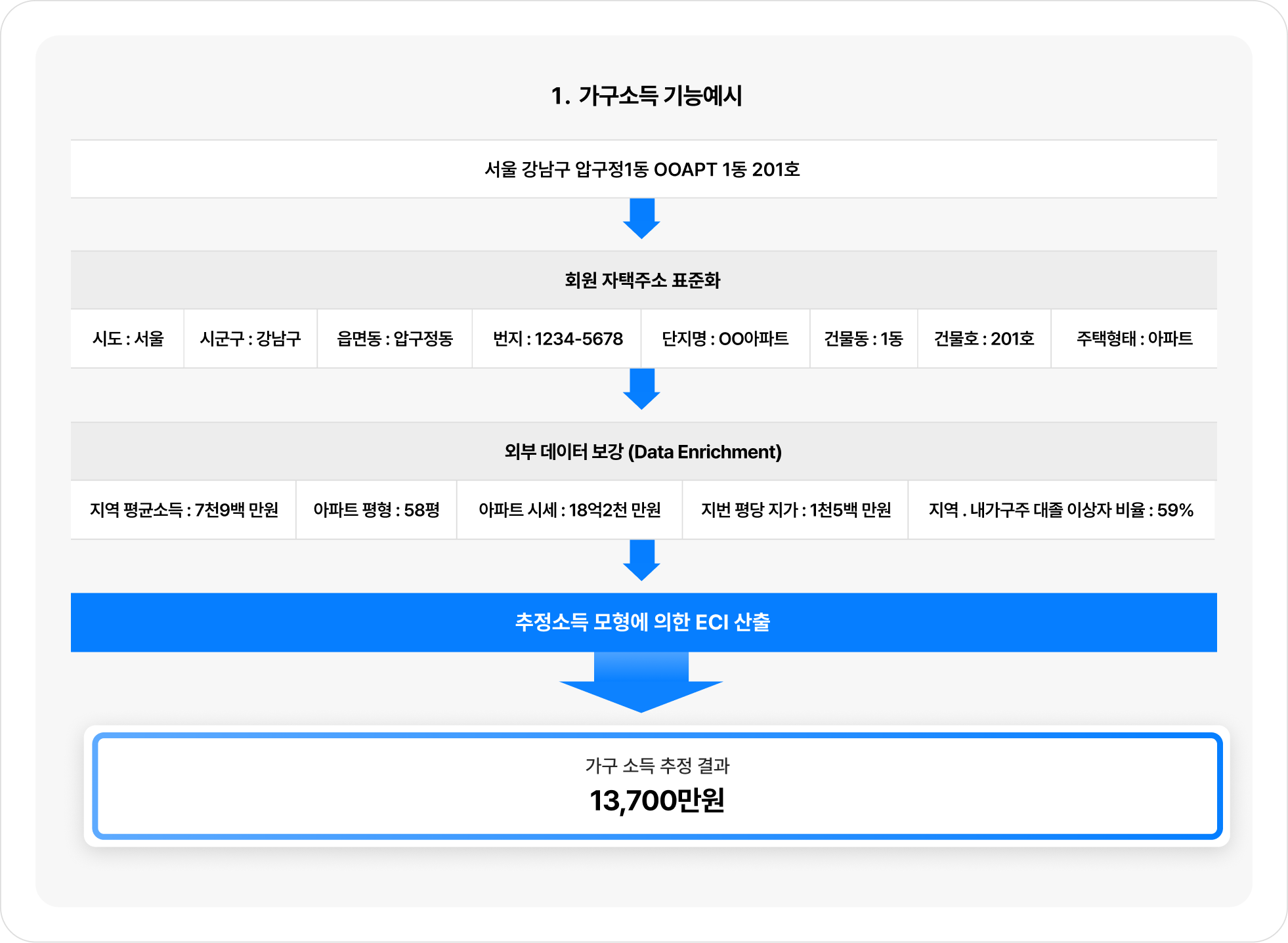Expand the 외부 데이터 보강 section header
Screen dimensions: 1288x943
click(643, 451)
